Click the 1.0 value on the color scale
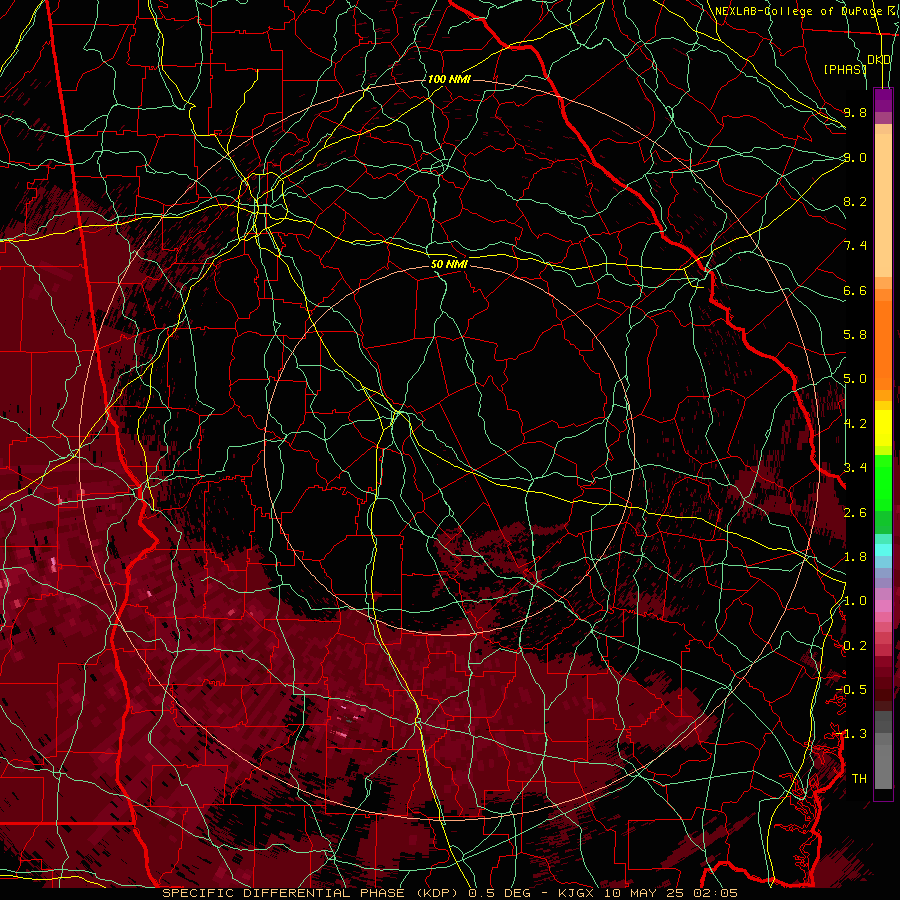Image resolution: width=900 pixels, height=900 pixels. point(855,601)
